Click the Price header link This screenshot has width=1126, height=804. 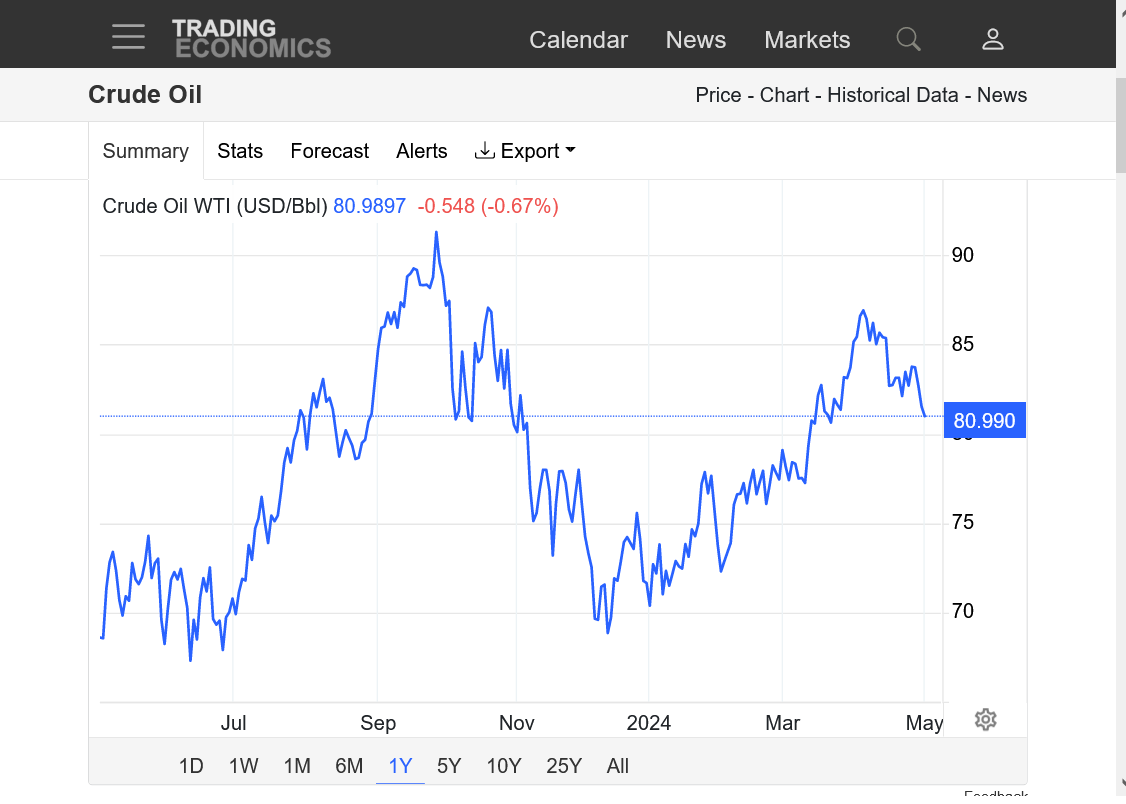(717, 95)
